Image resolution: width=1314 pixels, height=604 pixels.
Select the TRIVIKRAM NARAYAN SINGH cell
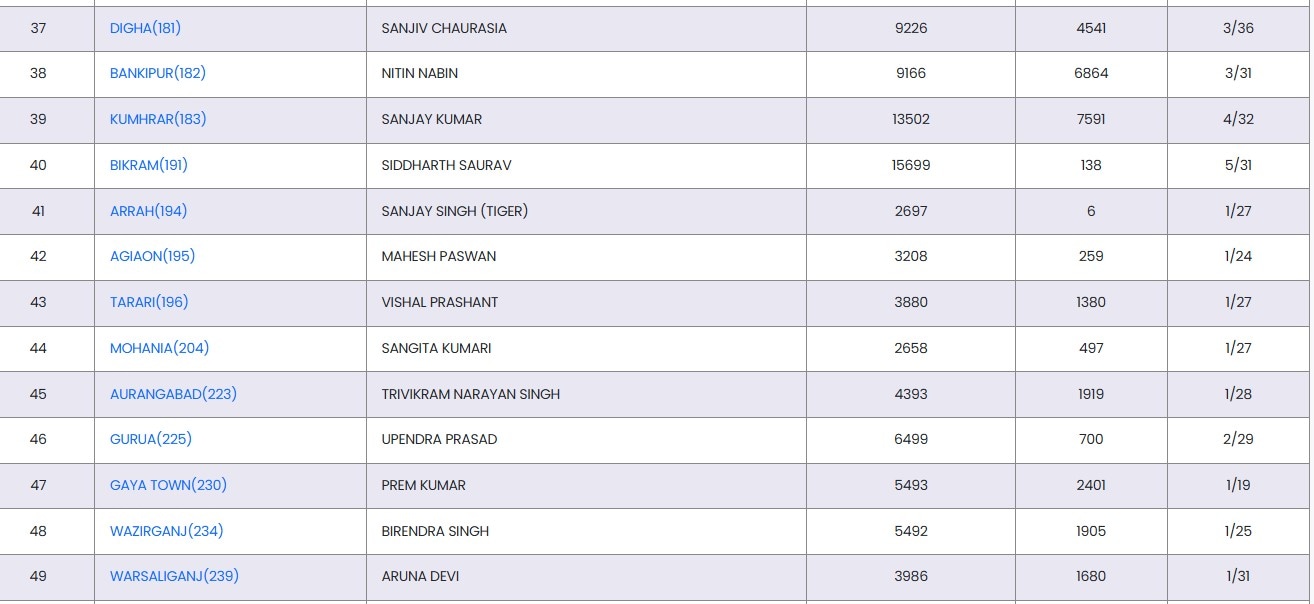[471, 394]
